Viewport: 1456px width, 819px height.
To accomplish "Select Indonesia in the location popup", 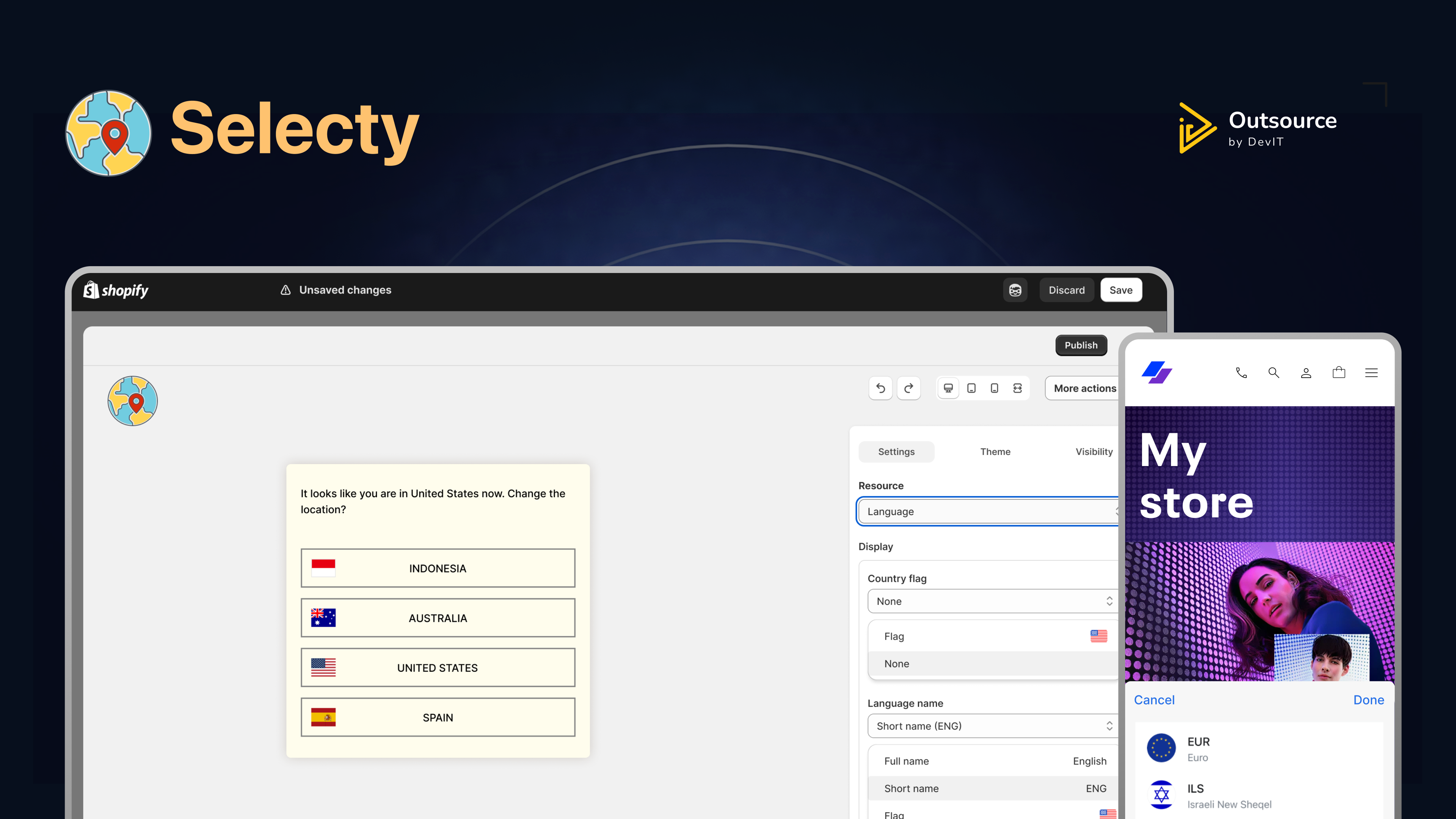I will pos(438,568).
